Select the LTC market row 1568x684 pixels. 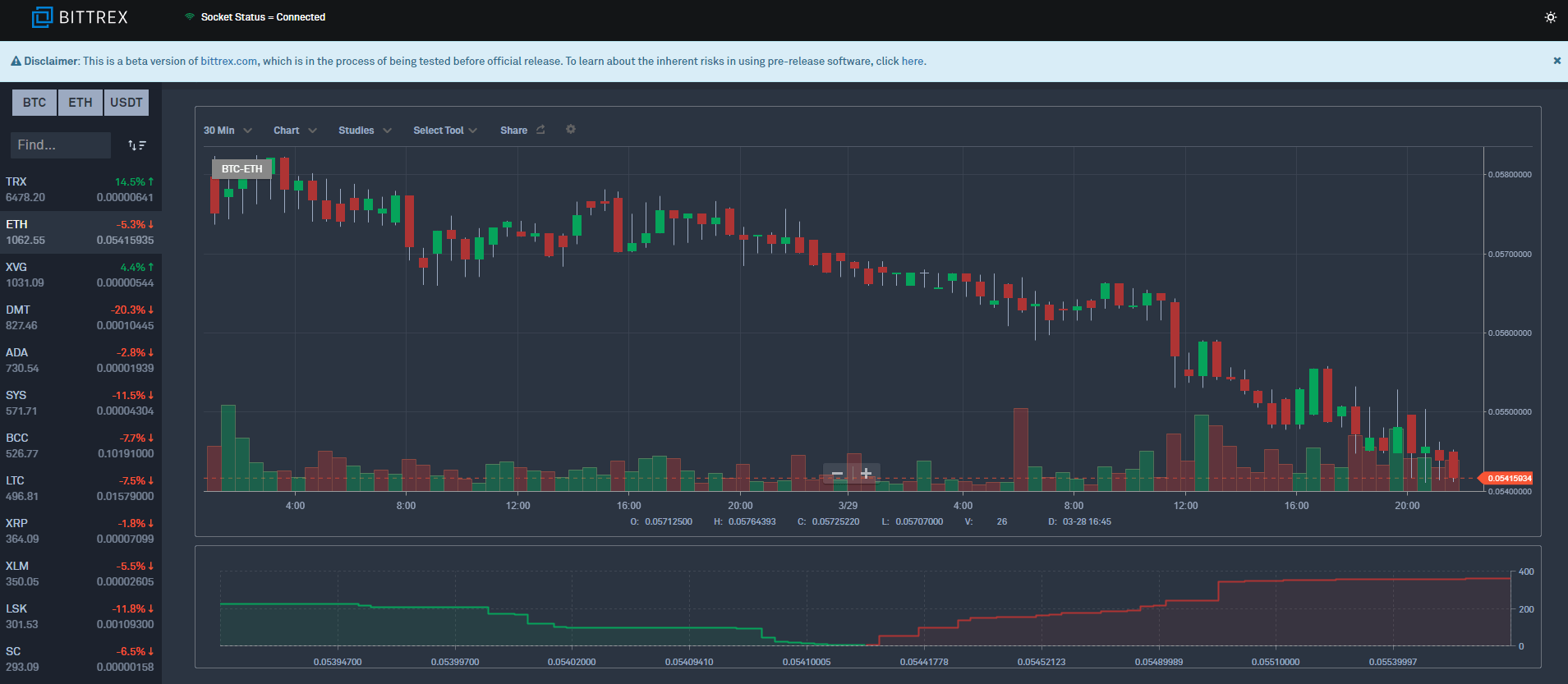click(x=80, y=489)
